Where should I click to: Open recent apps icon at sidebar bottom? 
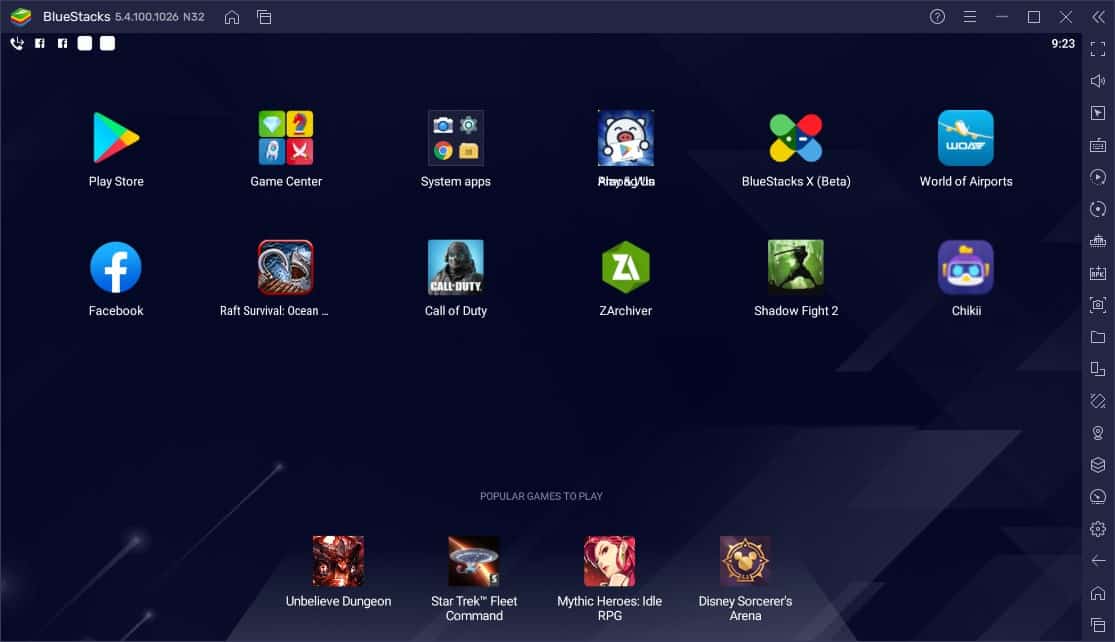click(x=1098, y=625)
